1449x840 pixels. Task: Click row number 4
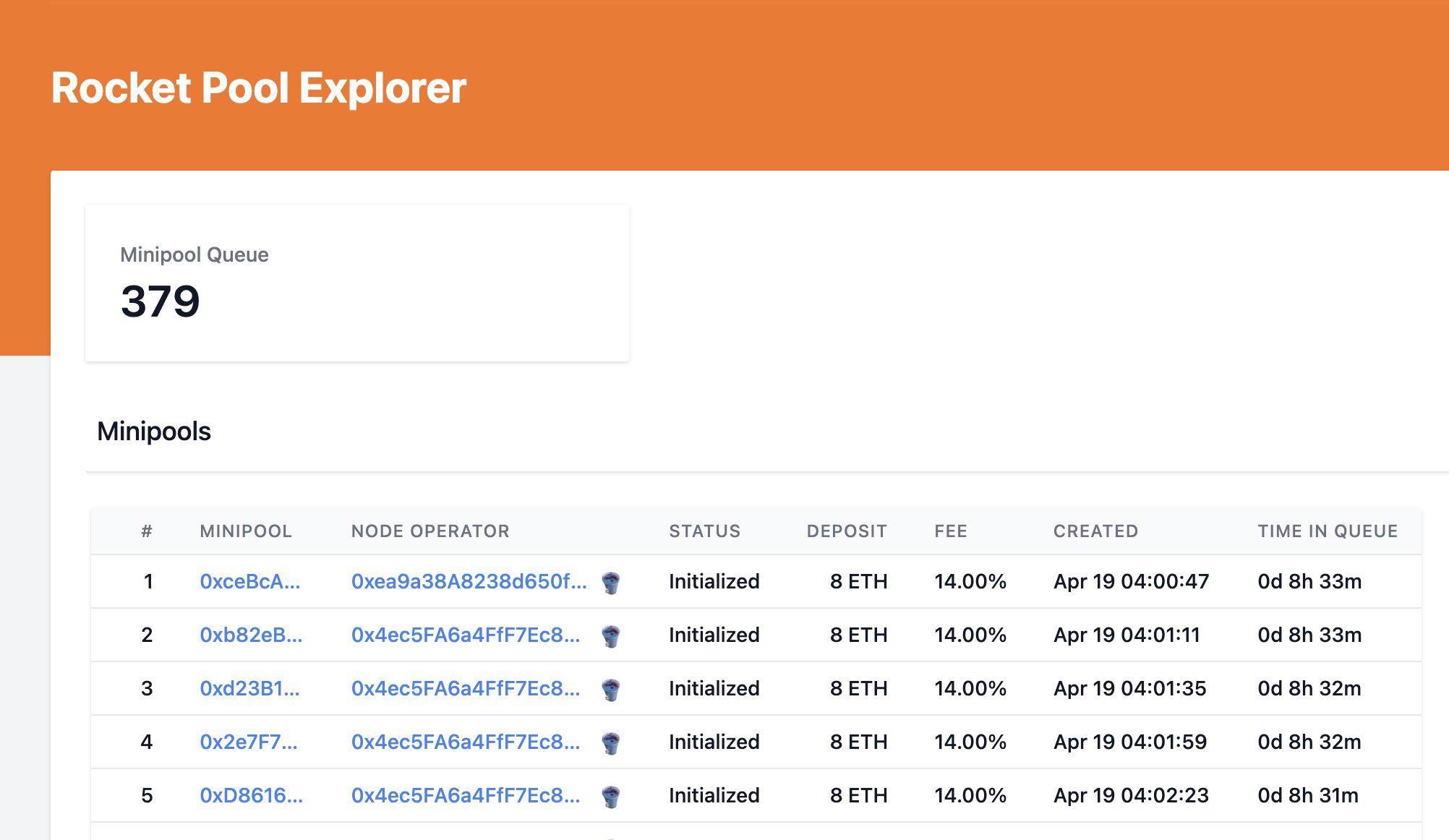[147, 742]
